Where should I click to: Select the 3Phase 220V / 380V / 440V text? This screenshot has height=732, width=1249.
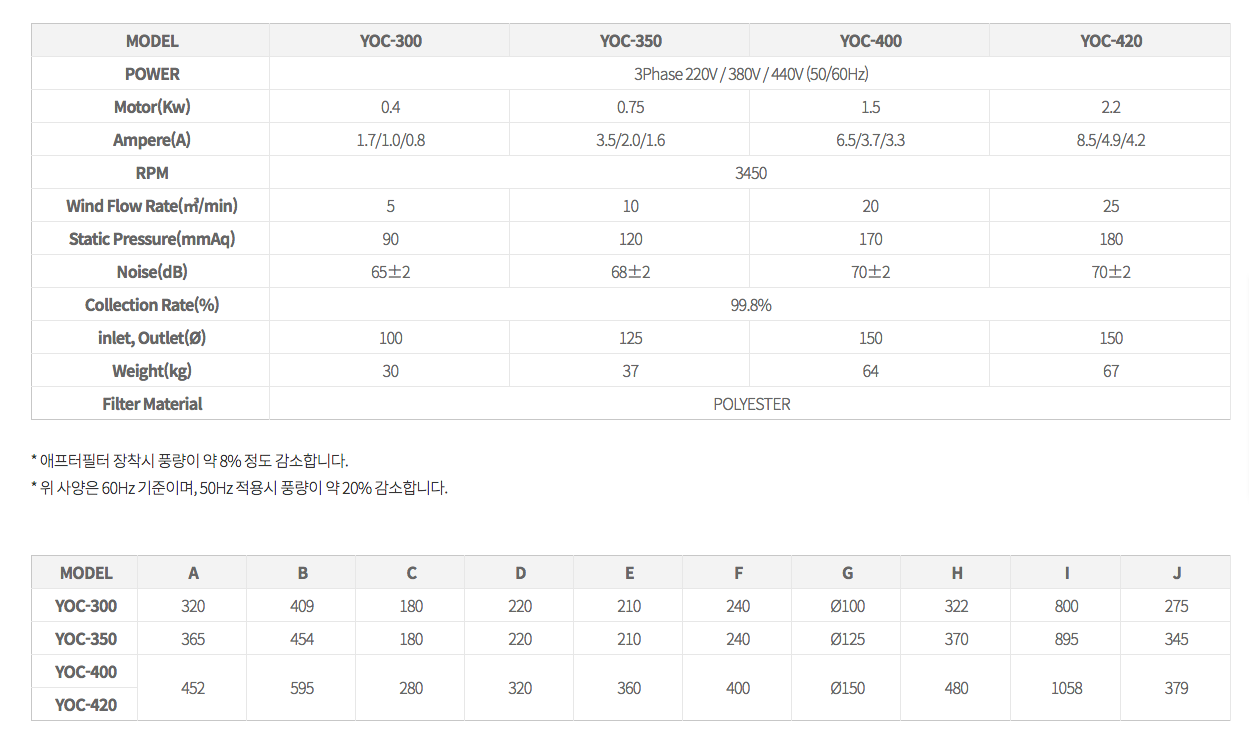[750, 74]
